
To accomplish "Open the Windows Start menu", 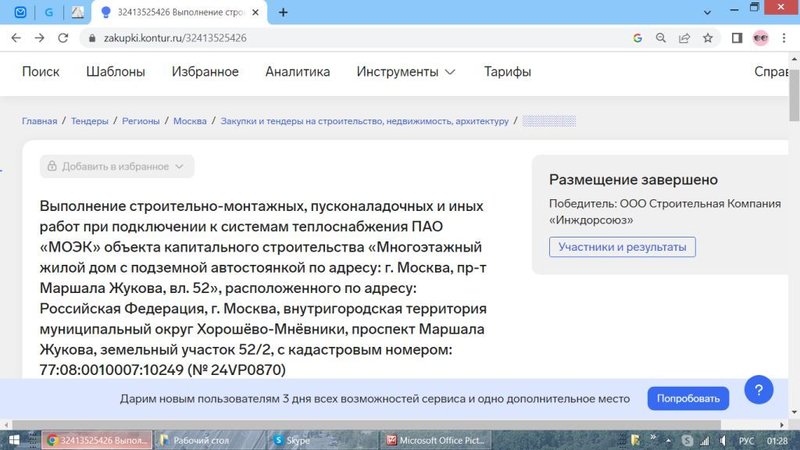I will click(x=14, y=440).
